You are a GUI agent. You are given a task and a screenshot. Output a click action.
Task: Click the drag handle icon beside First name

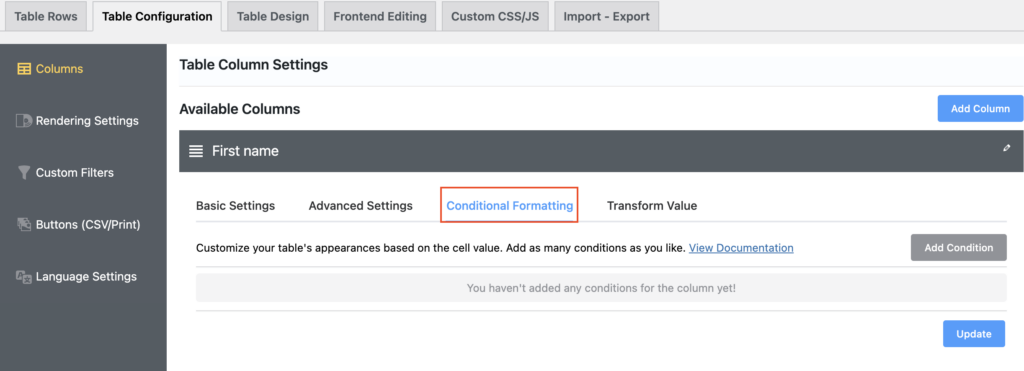[x=196, y=151]
